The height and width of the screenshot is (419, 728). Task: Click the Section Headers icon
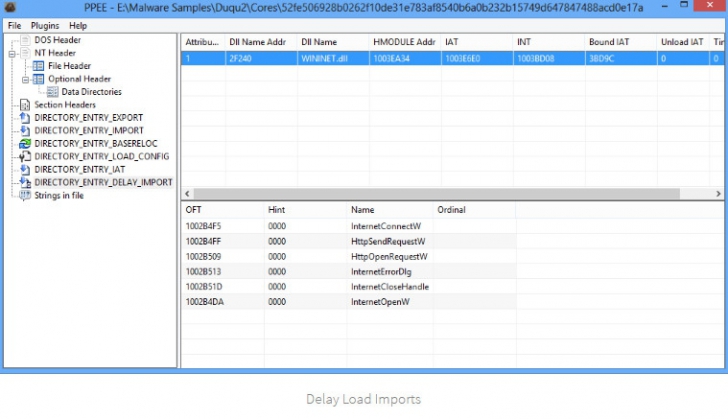(x=25, y=105)
